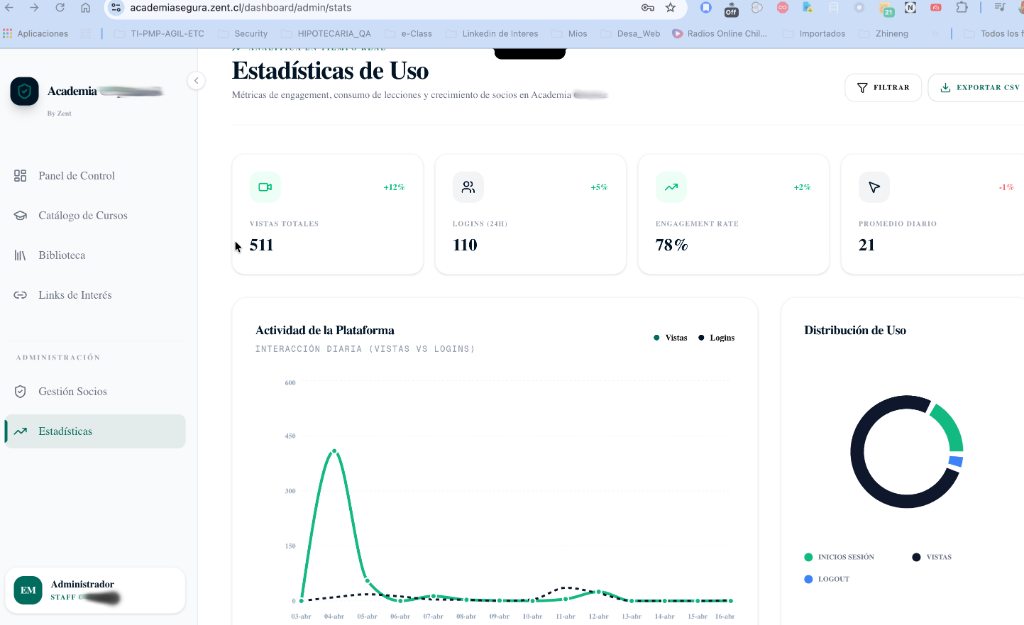Image resolution: width=1024 pixels, height=625 pixels.
Task: Click the trending arrow icon on Engagement Rate
Action: point(671,187)
